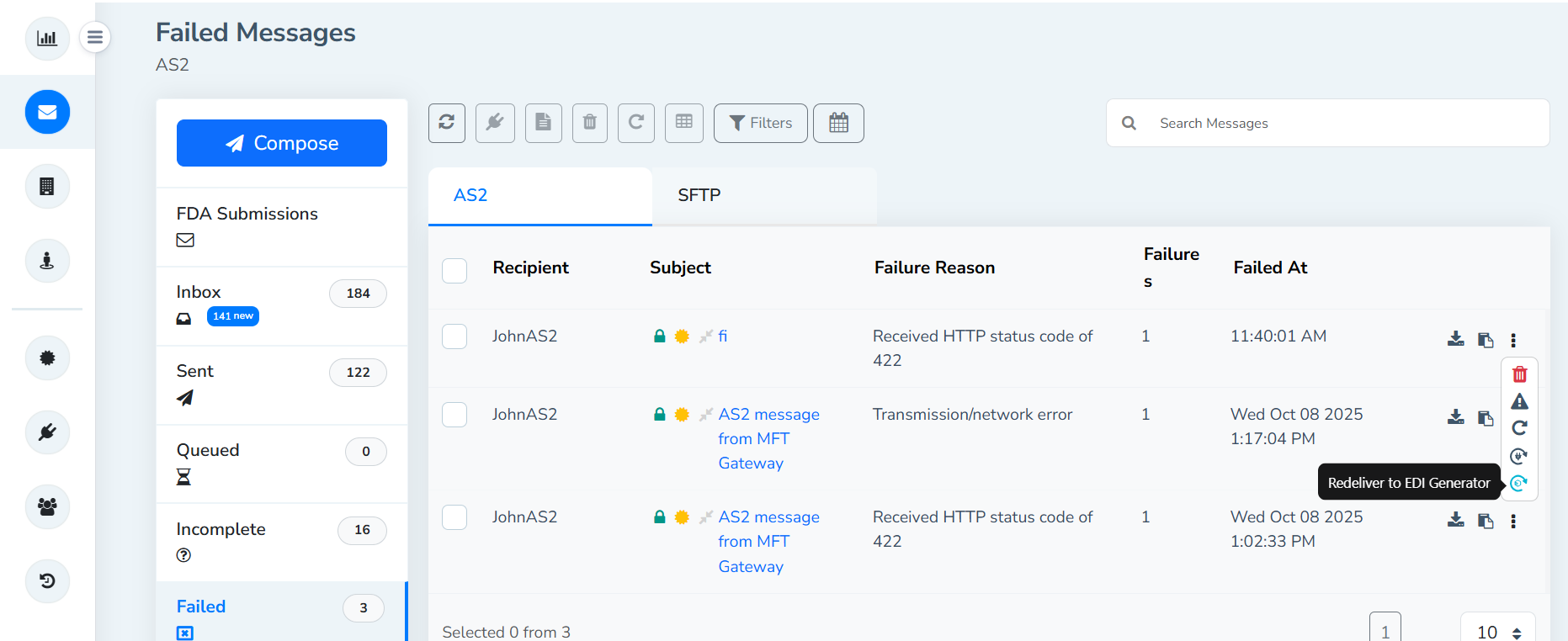Open the dashboard chart icon in sidebar

click(x=47, y=38)
